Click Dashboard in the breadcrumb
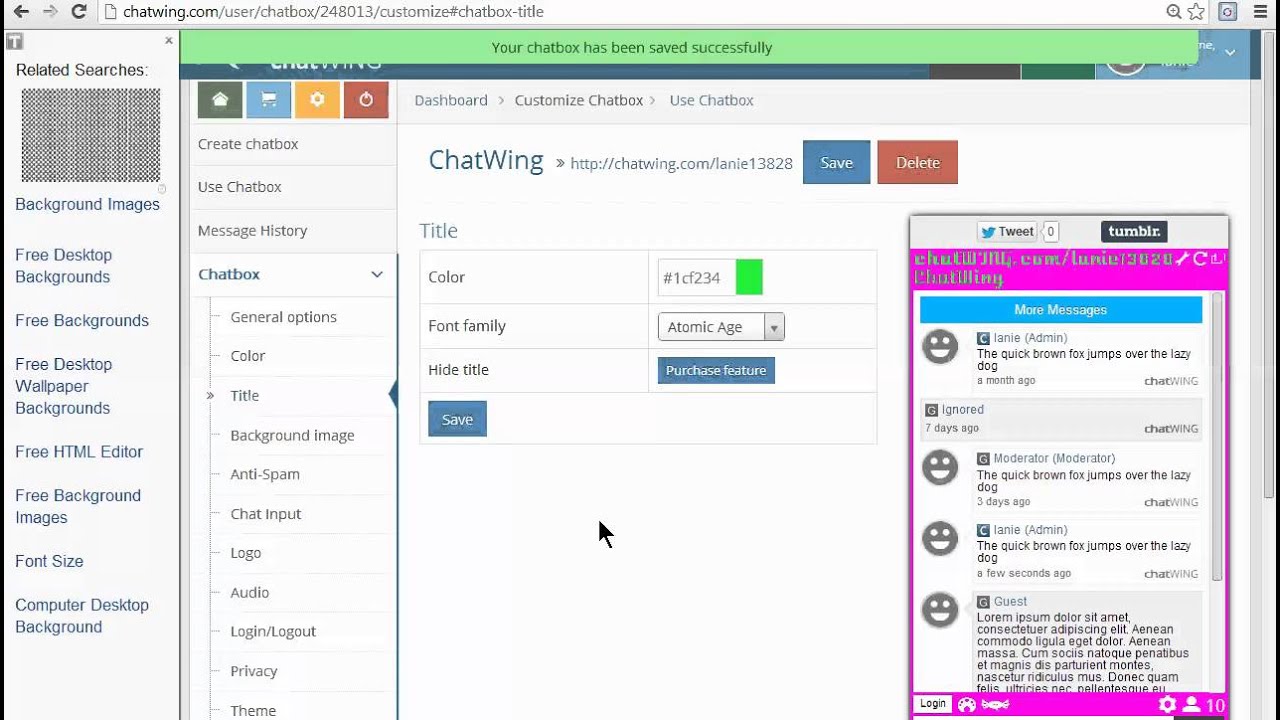 coord(451,100)
